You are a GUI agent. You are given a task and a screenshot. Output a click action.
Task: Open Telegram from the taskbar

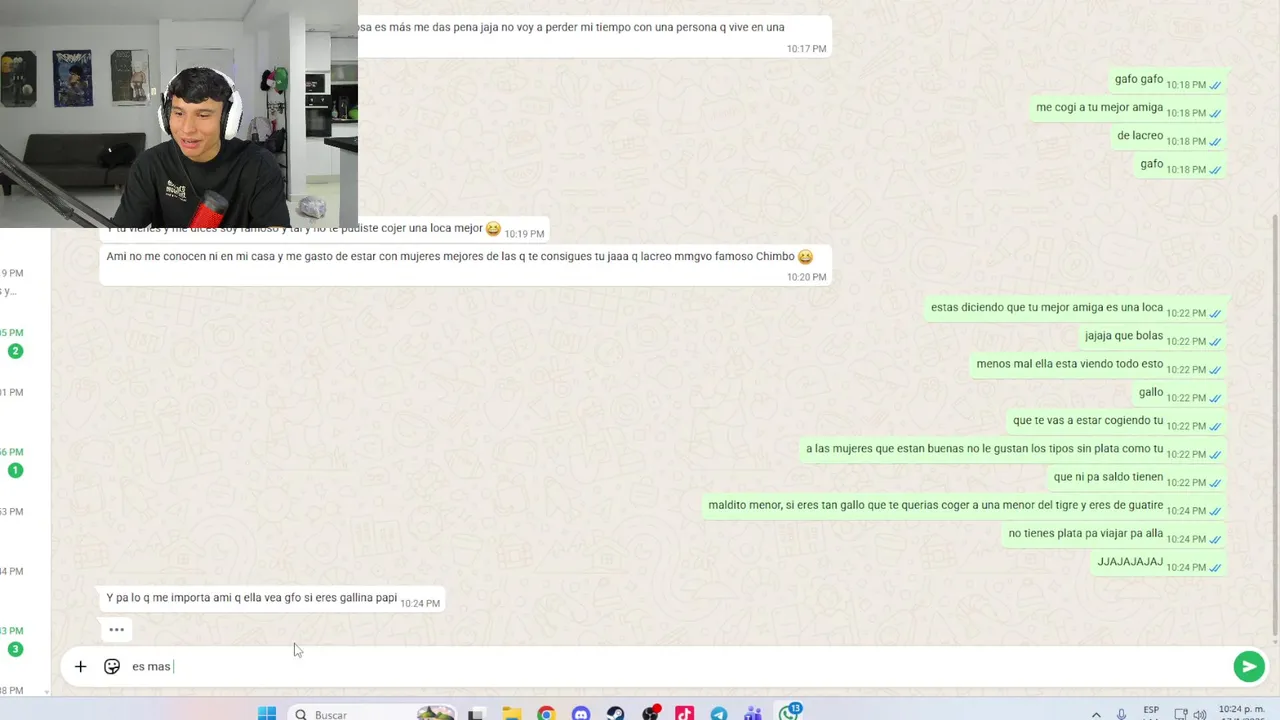click(719, 714)
